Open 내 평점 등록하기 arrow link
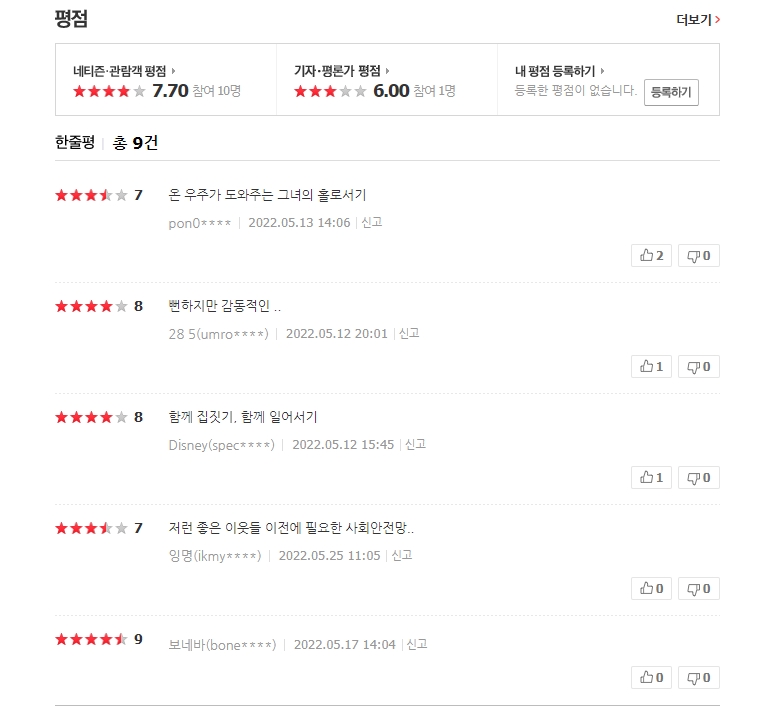 point(602,71)
